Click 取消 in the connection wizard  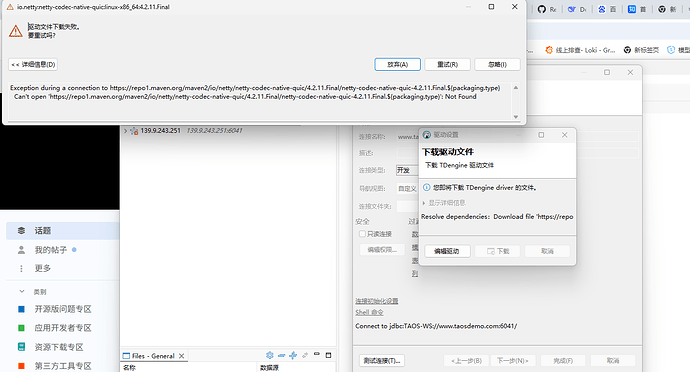(613, 361)
